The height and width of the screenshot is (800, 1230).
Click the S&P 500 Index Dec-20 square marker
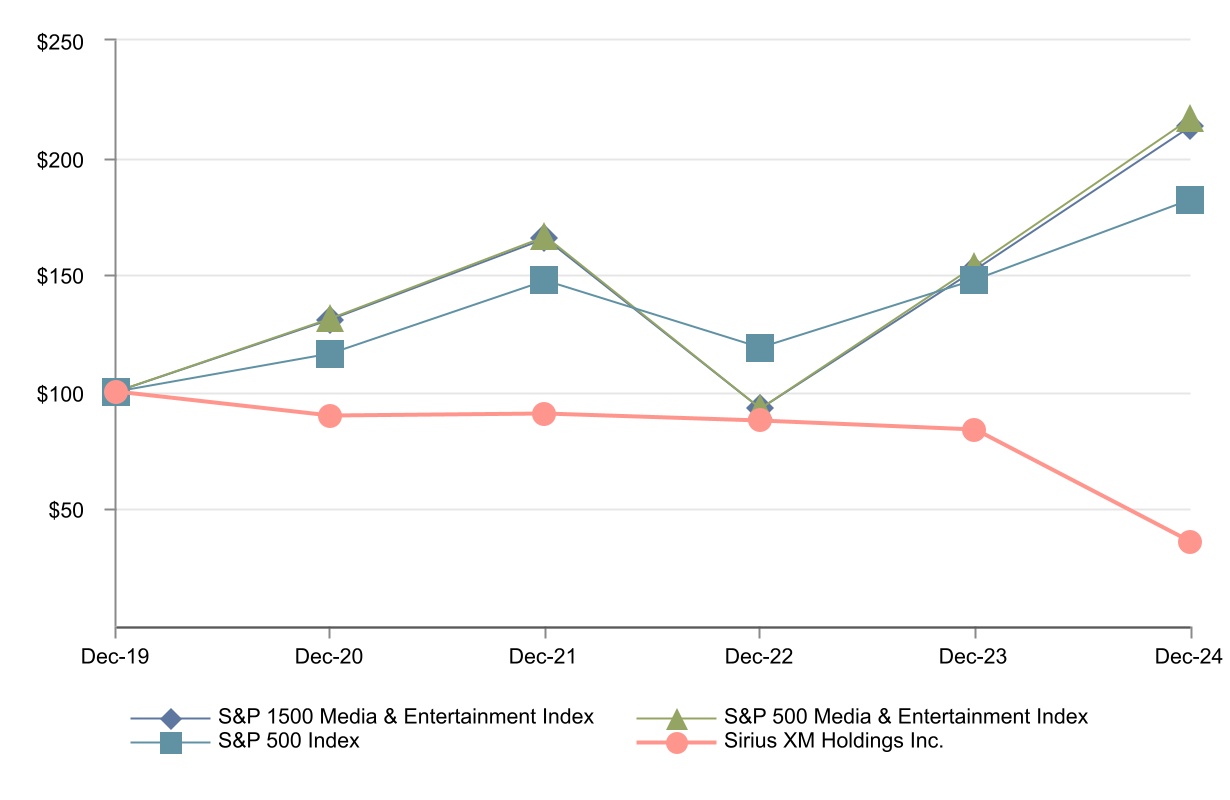[x=330, y=354]
